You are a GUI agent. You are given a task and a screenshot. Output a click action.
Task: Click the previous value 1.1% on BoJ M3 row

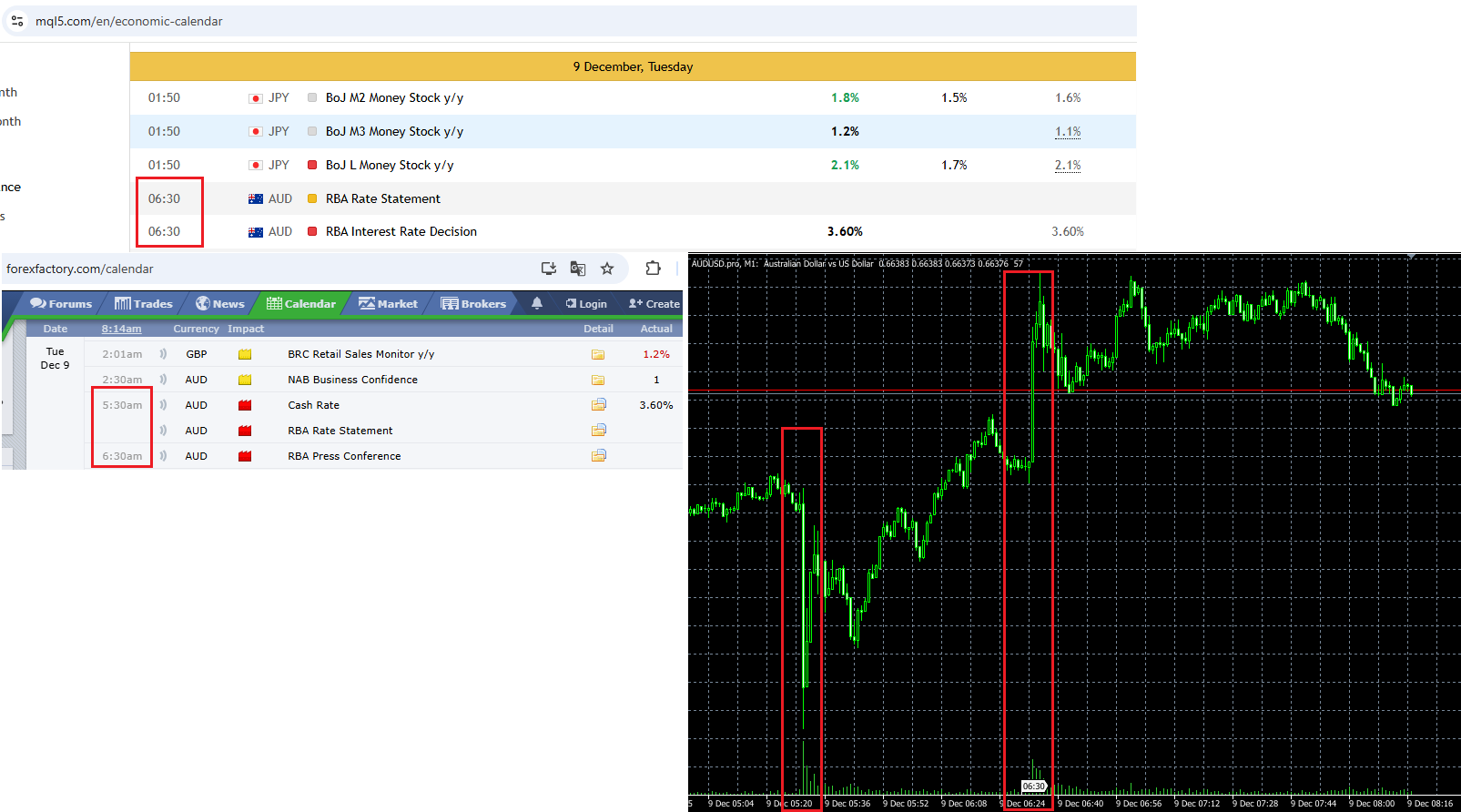[1068, 131]
